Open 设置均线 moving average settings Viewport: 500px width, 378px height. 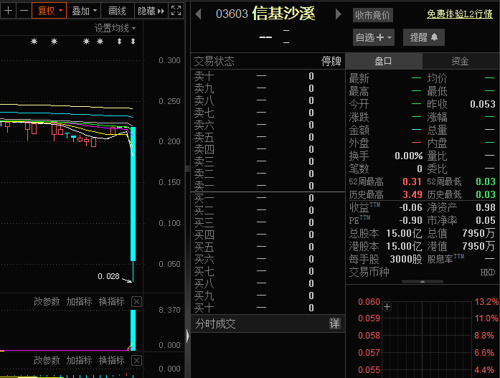(115, 28)
